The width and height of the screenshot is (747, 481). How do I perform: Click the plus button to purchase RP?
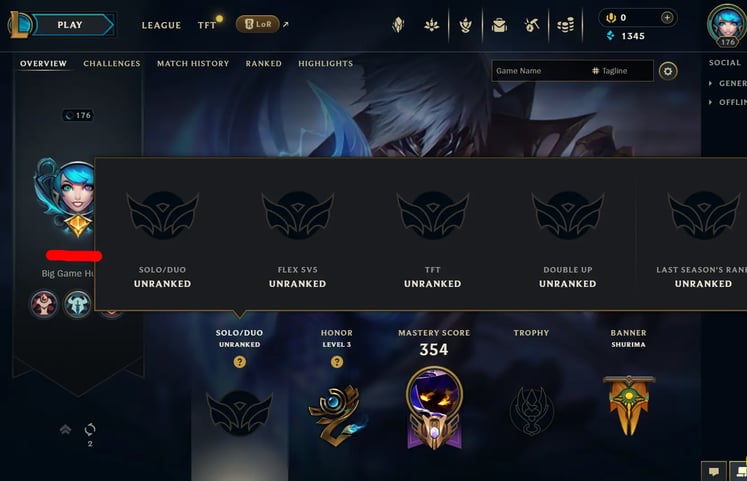coord(667,18)
